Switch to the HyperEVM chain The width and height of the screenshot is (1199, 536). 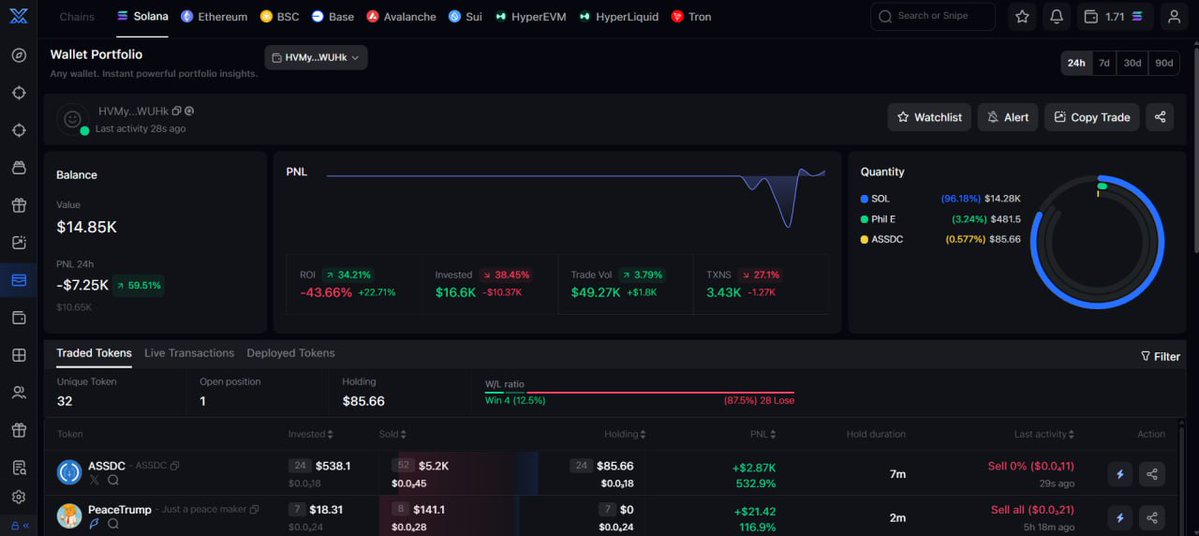pos(531,16)
